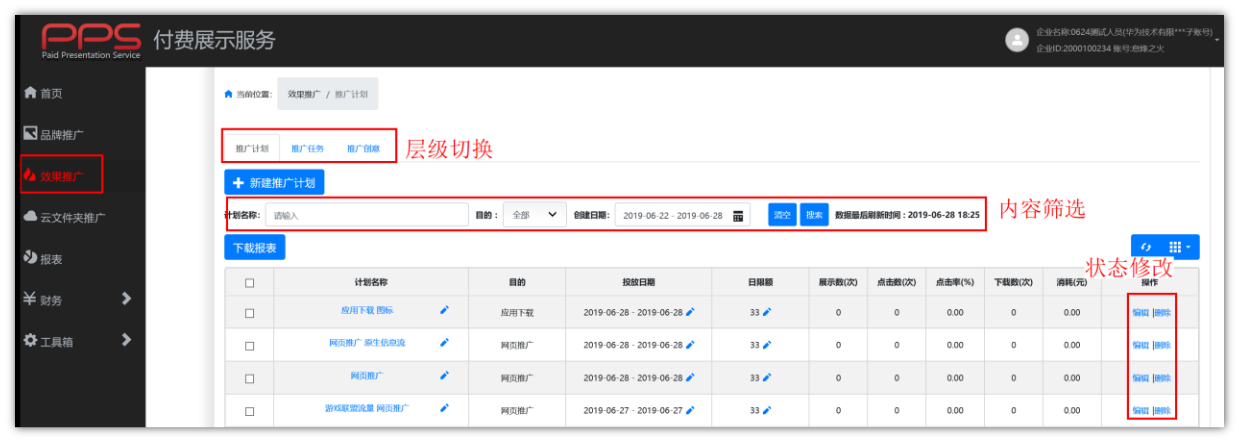Click the flame icon beside 效果推广
Viewport: 1239px width, 443px height.
point(30,176)
